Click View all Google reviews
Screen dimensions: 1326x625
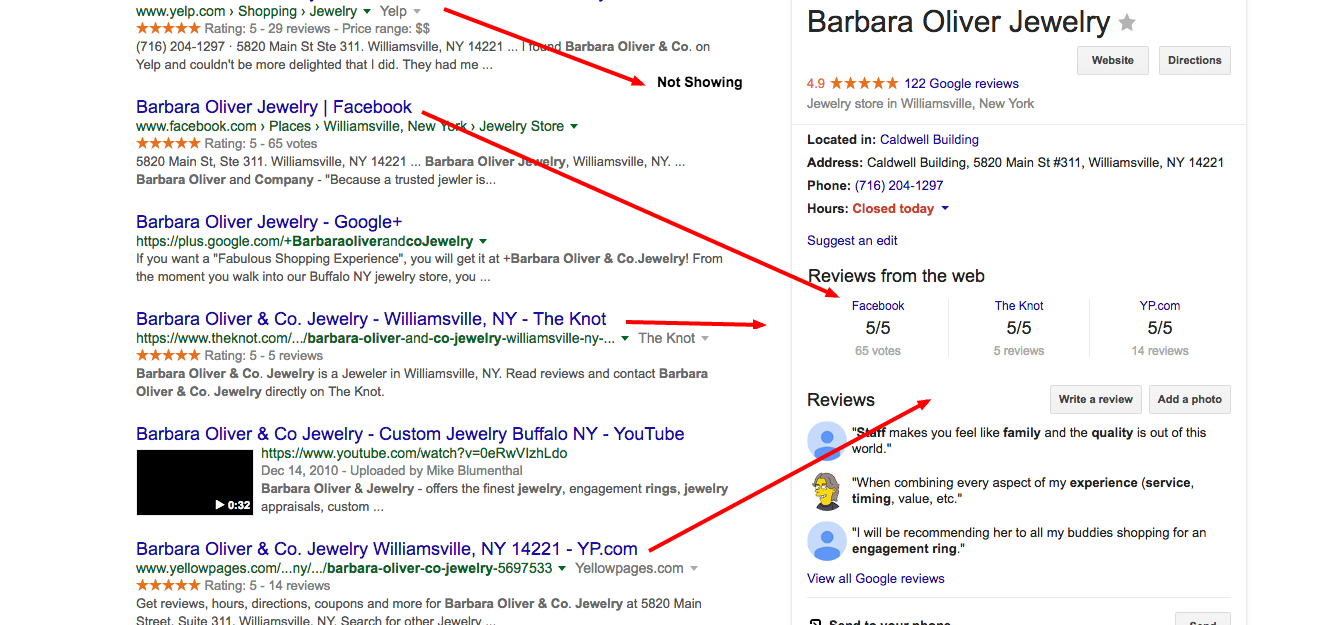pyautogui.click(x=876, y=579)
